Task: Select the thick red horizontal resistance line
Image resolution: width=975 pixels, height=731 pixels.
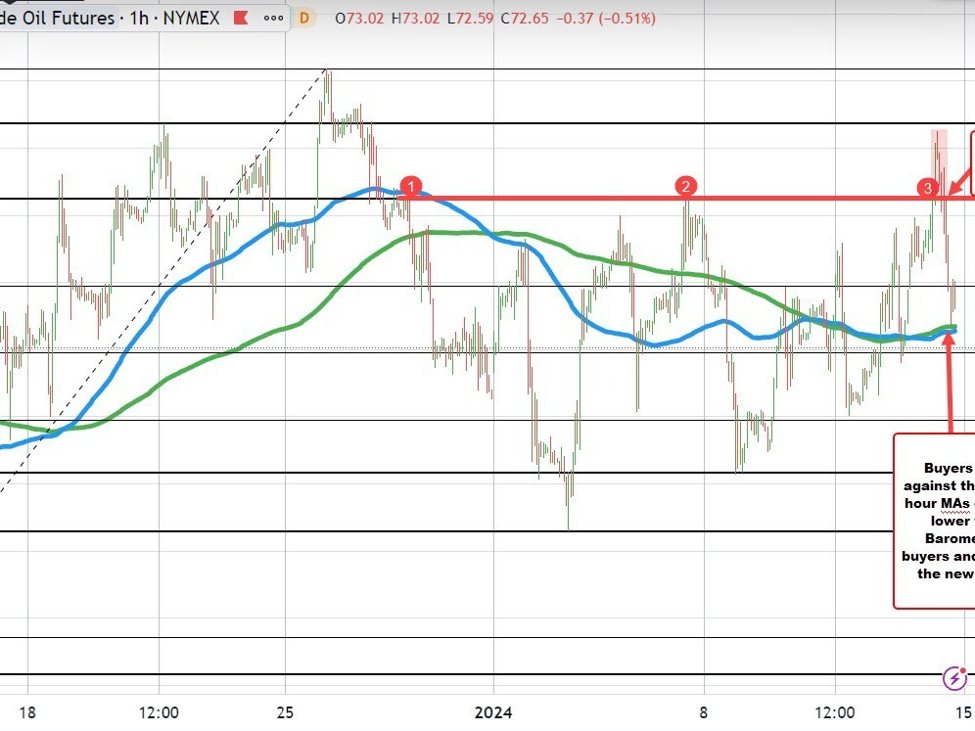Action: pyautogui.click(x=550, y=198)
